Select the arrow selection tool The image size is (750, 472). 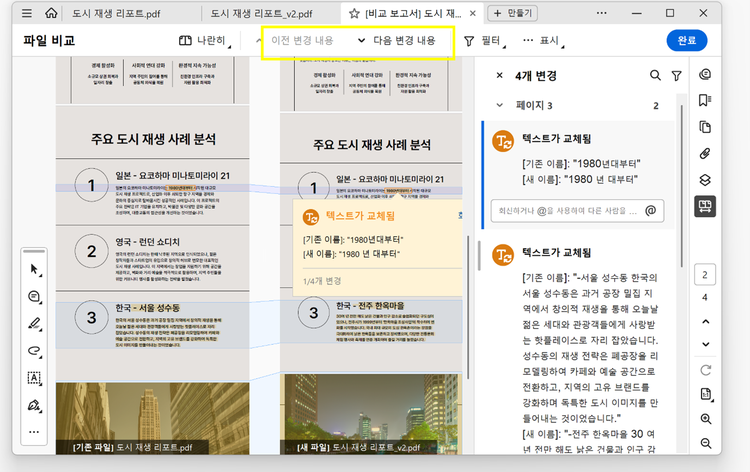34,269
